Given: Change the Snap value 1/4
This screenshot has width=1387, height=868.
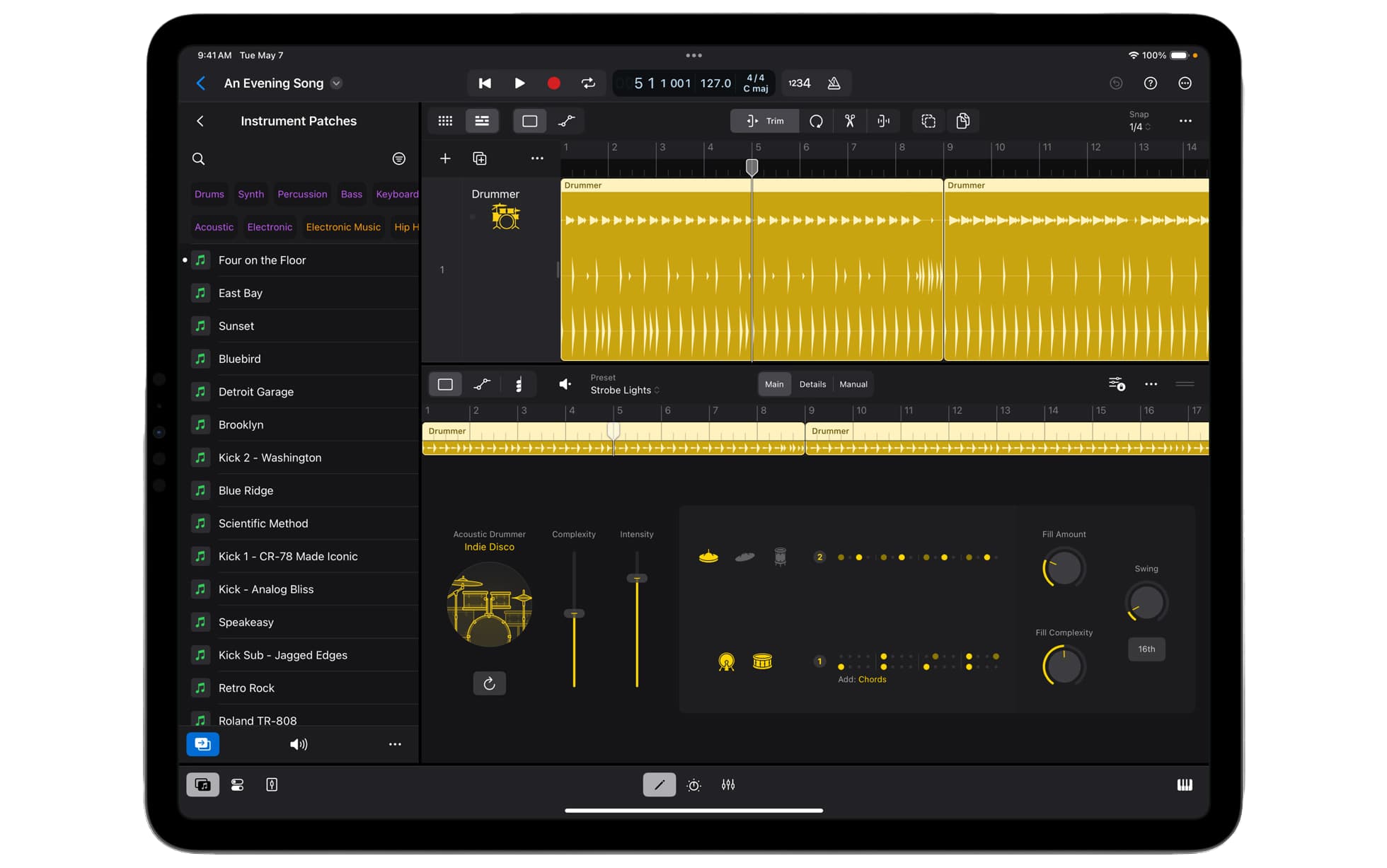Looking at the screenshot, I should coord(1139,127).
